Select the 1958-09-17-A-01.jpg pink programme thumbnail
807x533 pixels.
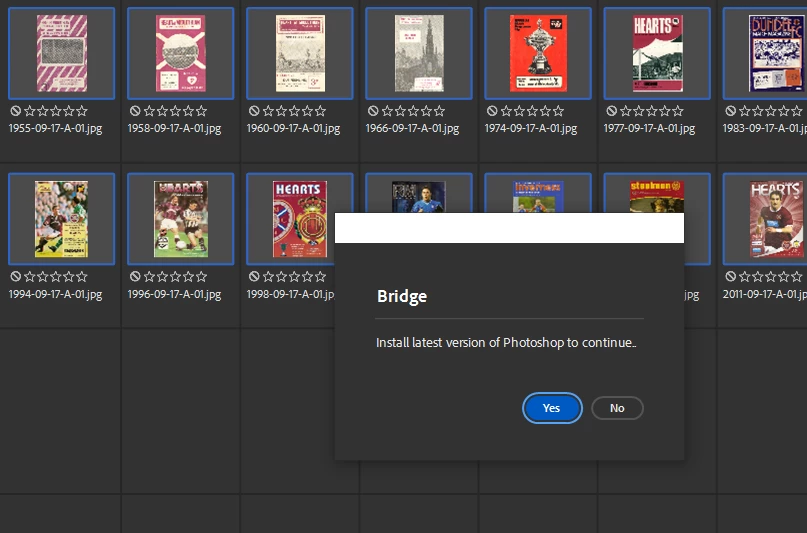click(181, 53)
